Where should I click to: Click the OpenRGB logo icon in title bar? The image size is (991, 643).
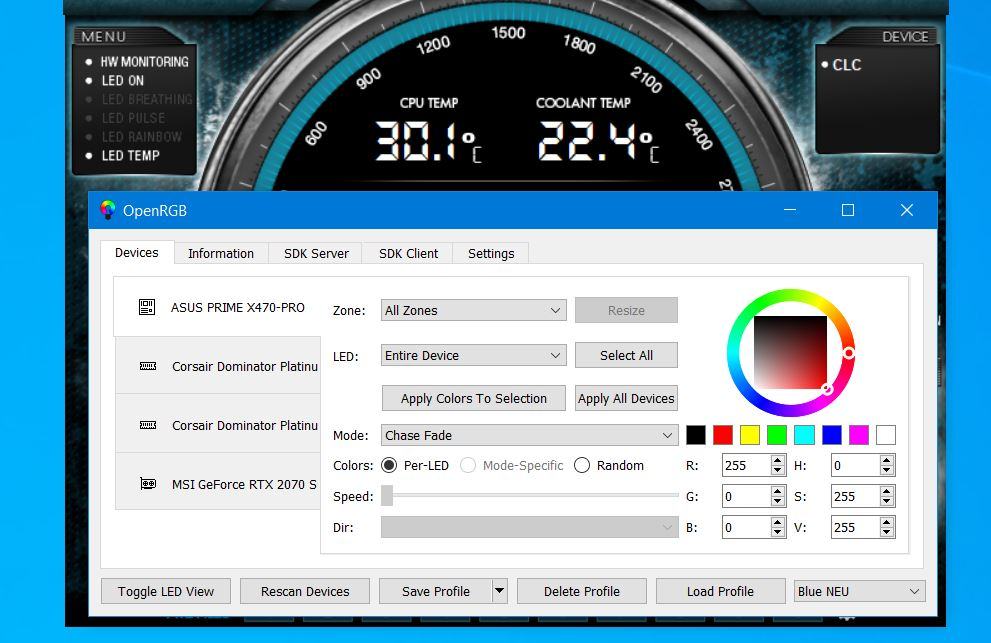pos(107,210)
